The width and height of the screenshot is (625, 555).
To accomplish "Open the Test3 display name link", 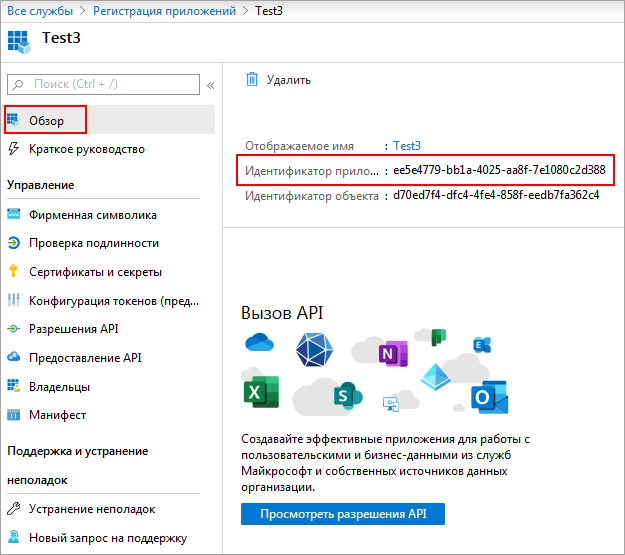I will click(407, 145).
